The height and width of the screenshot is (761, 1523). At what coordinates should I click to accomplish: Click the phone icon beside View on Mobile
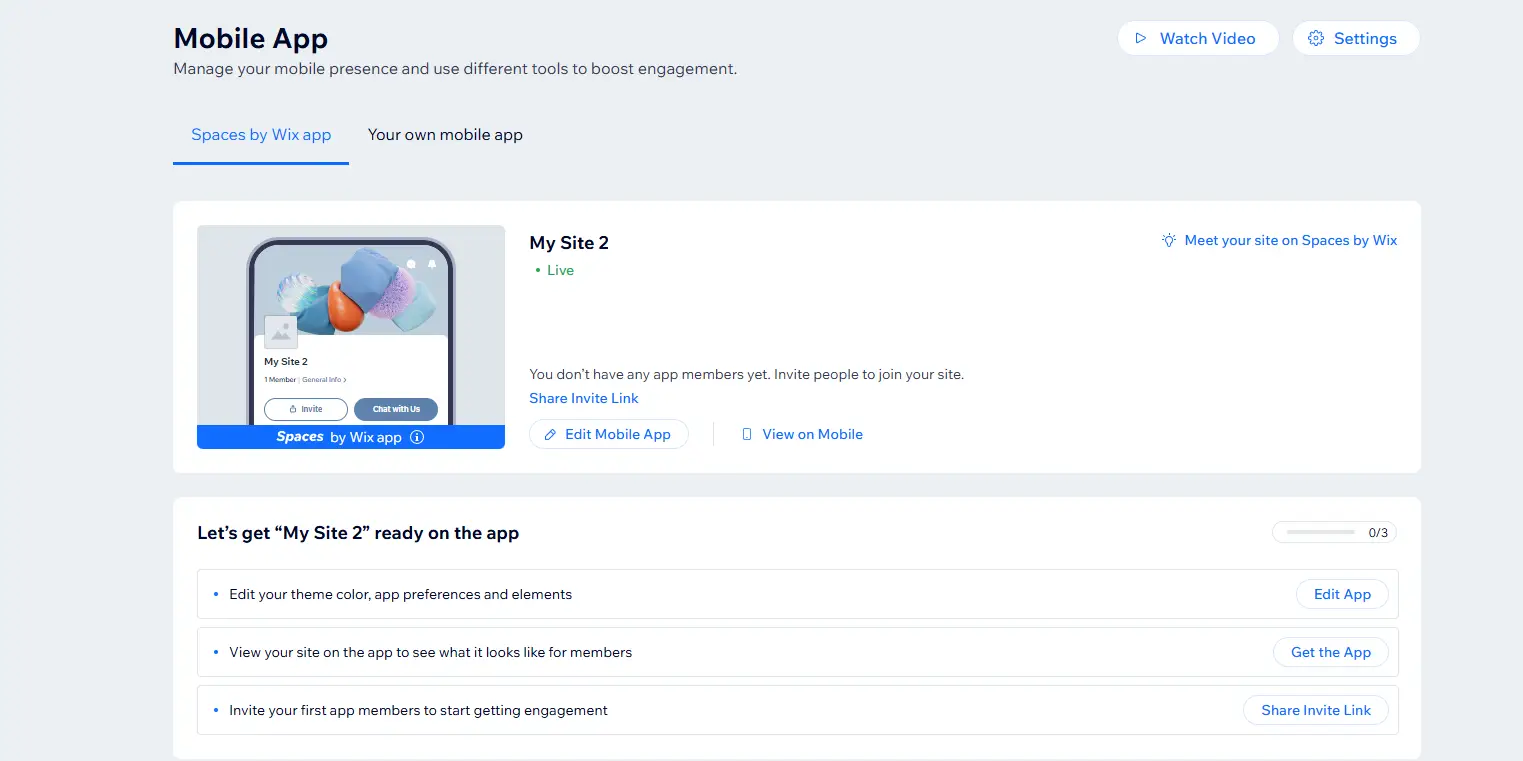747,434
